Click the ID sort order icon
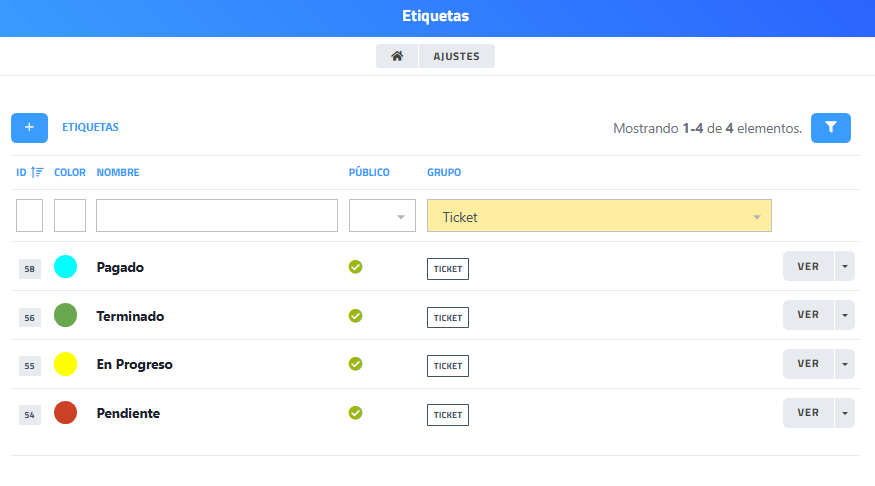The image size is (875, 486). click(x=37, y=172)
